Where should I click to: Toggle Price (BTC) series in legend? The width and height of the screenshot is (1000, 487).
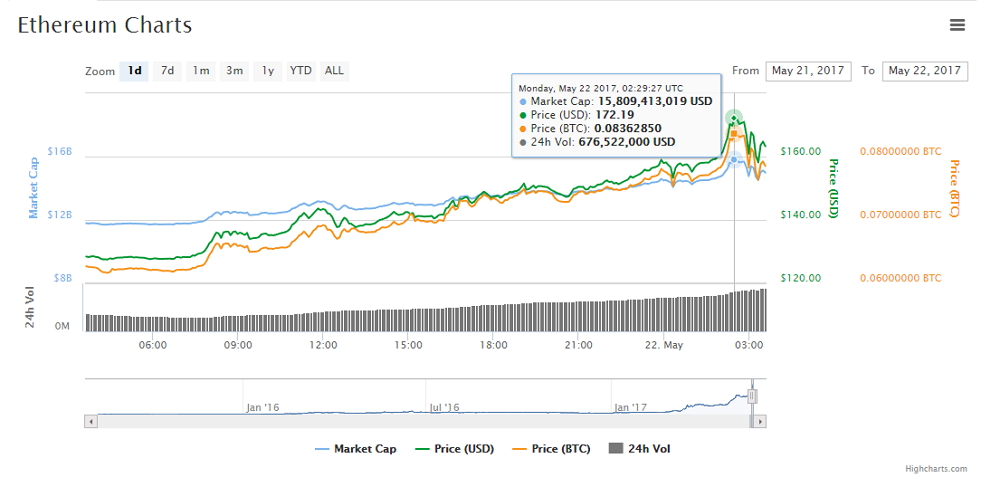(551, 449)
